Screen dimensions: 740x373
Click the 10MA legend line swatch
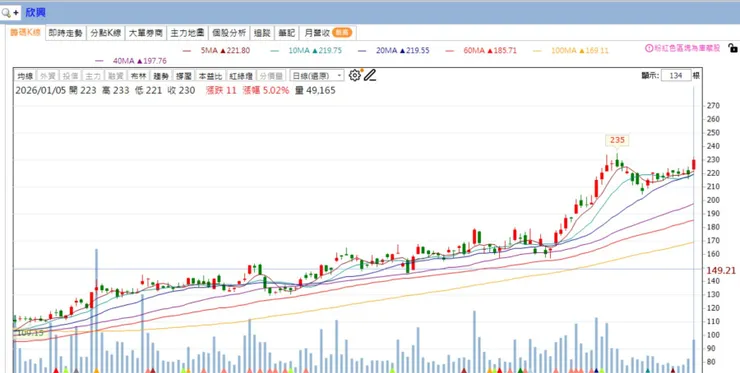pos(275,51)
